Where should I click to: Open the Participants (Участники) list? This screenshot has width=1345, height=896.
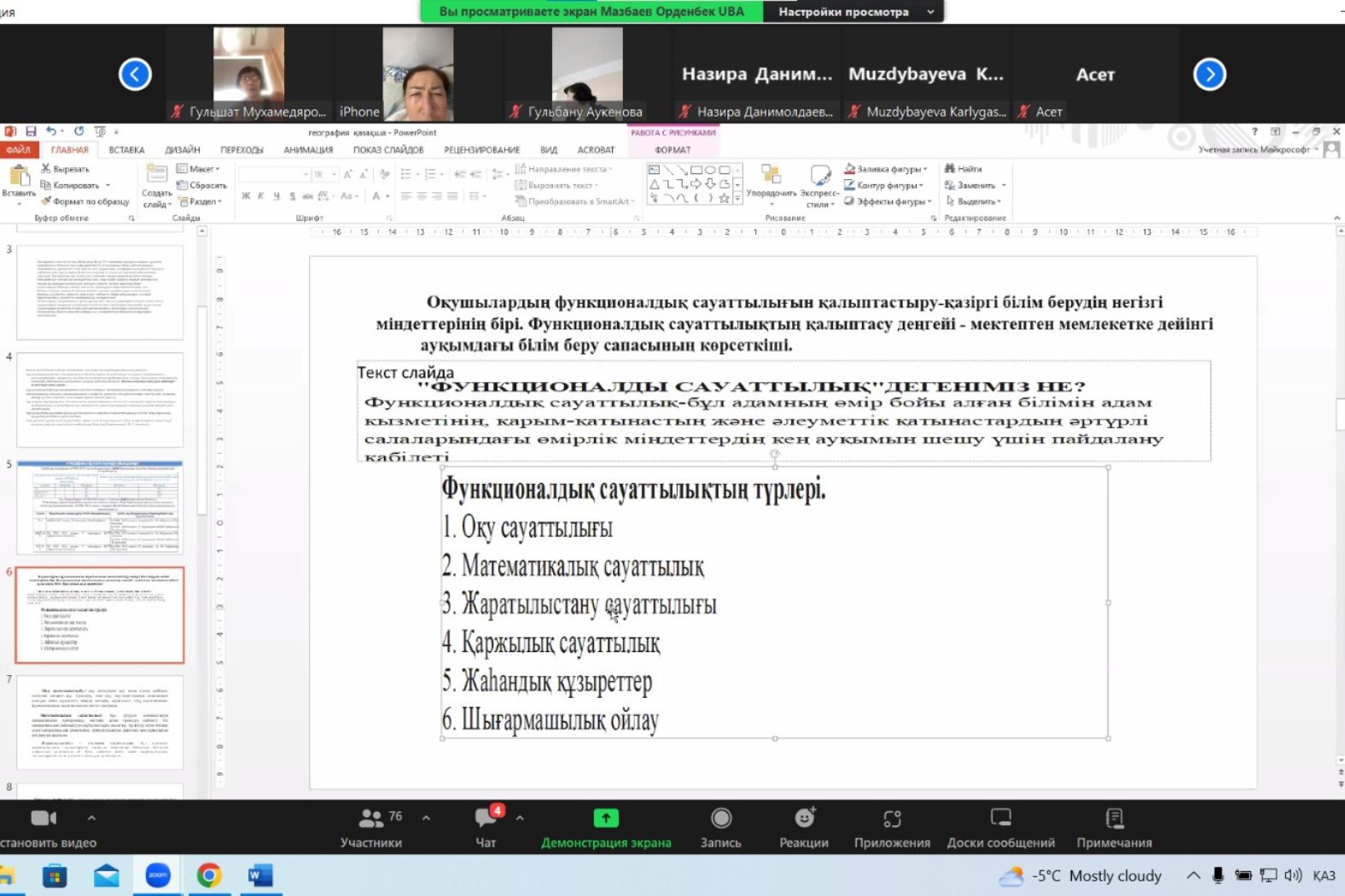(371, 819)
